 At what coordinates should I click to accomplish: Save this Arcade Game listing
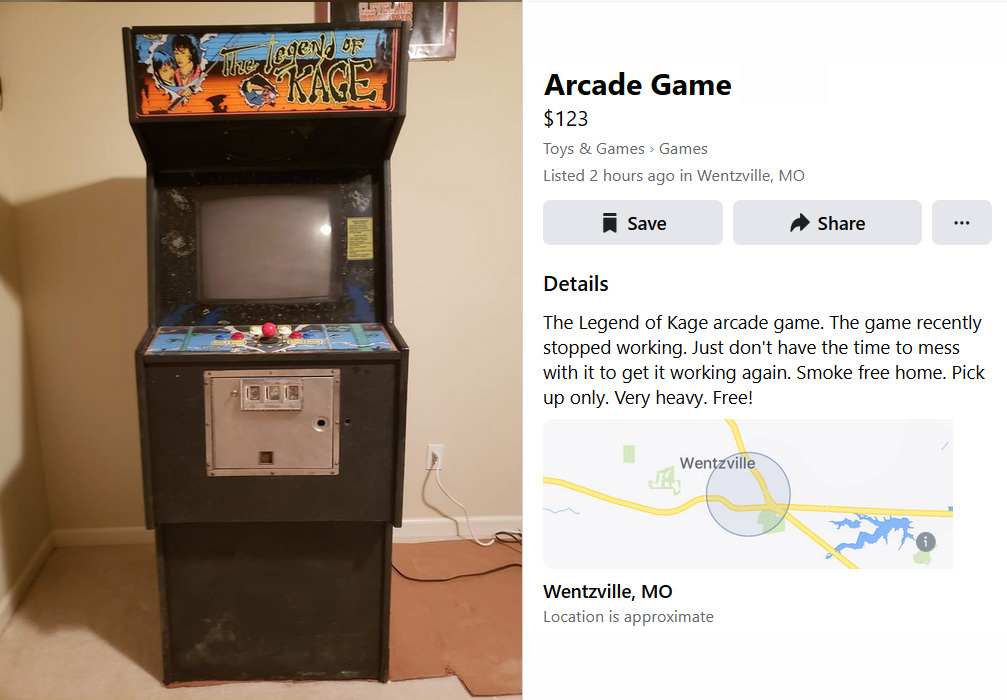(x=633, y=222)
